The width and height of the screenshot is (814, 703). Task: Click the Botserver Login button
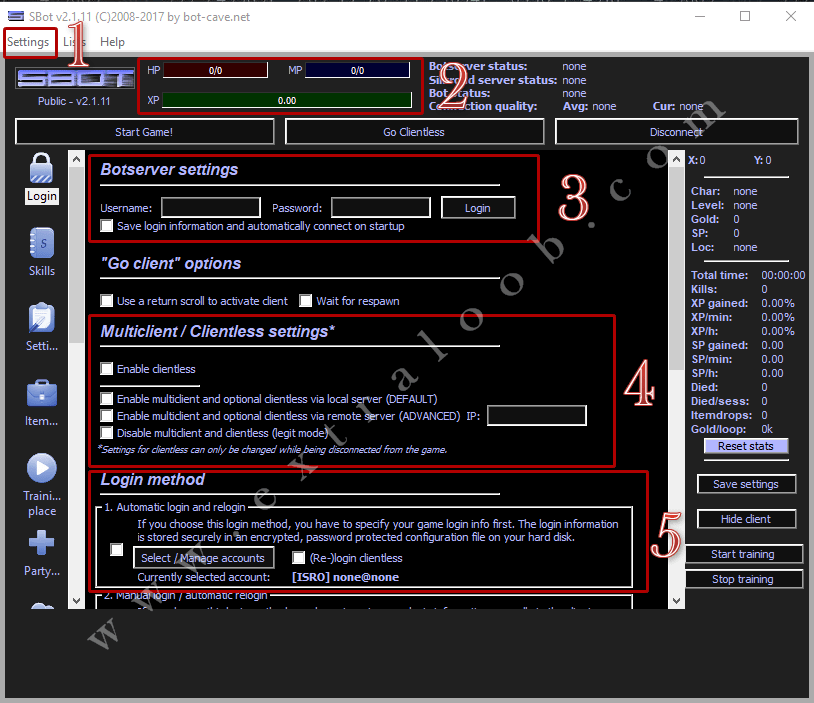point(478,208)
